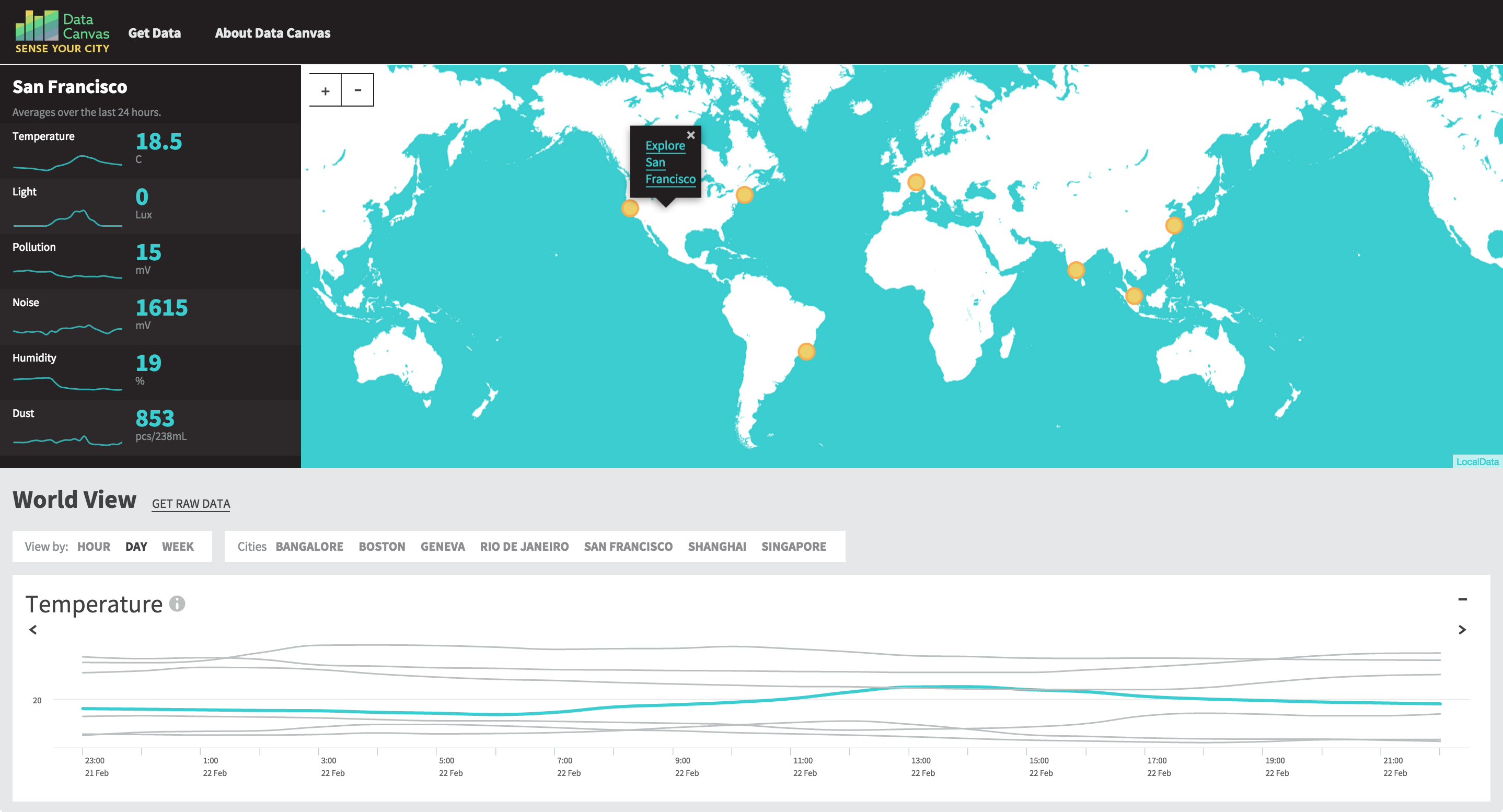Select the Geneva map marker
1503x812 pixels.
point(916,182)
